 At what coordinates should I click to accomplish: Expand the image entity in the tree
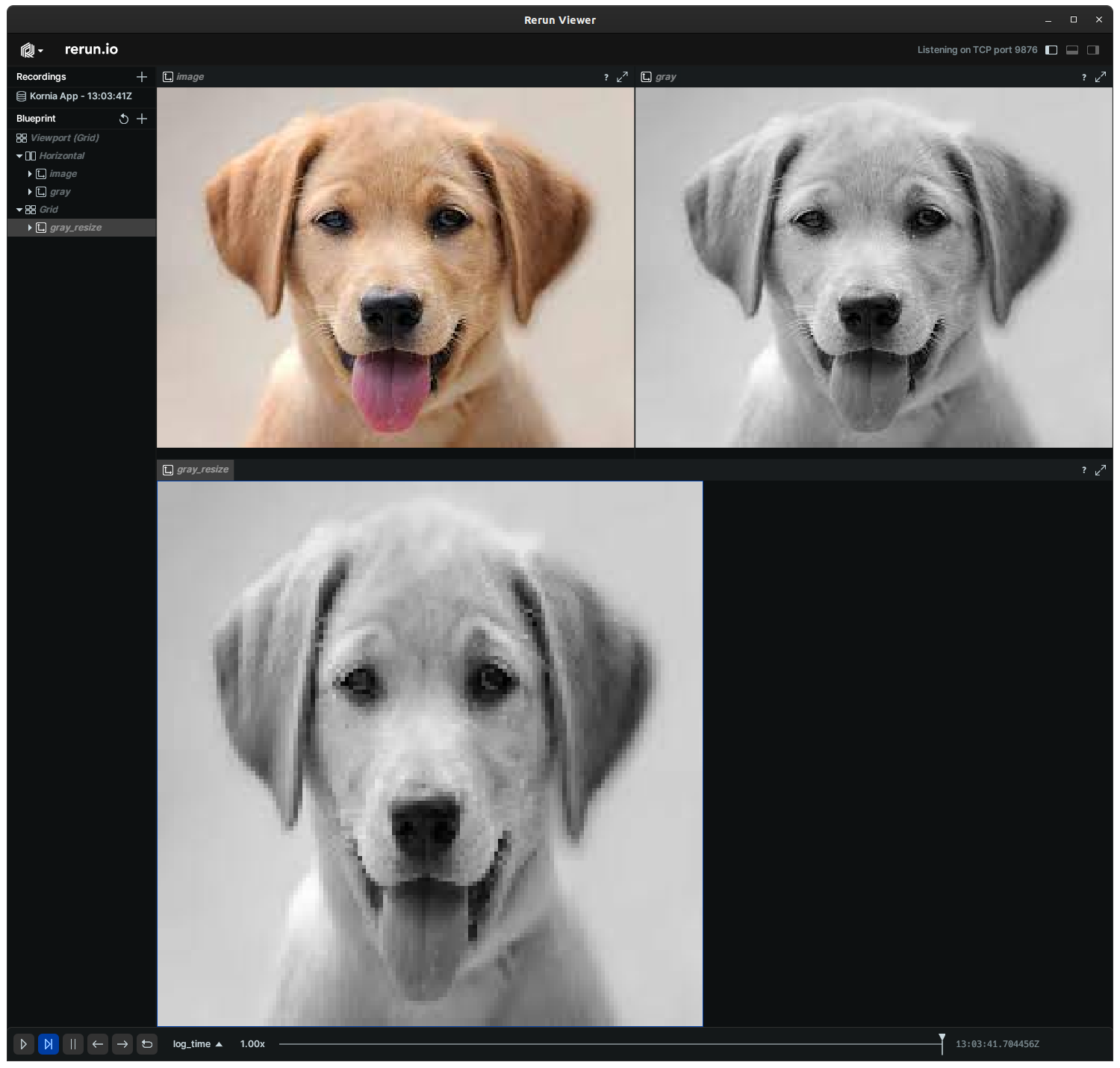30,173
